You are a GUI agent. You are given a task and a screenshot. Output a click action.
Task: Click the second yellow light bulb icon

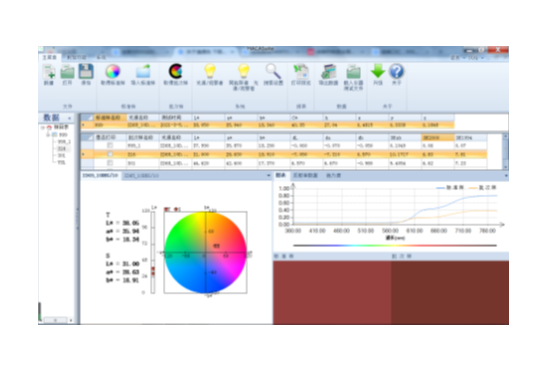click(243, 78)
